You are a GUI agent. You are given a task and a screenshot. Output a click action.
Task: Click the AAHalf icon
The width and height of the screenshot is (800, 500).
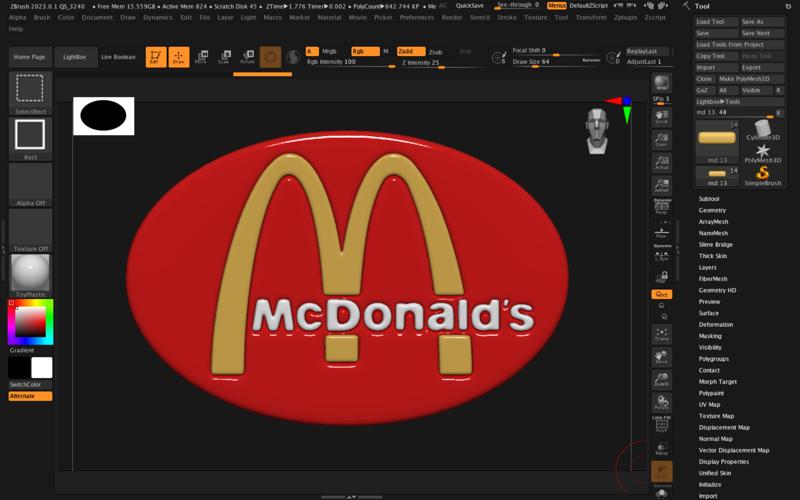pyautogui.click(x=661, y=186)
